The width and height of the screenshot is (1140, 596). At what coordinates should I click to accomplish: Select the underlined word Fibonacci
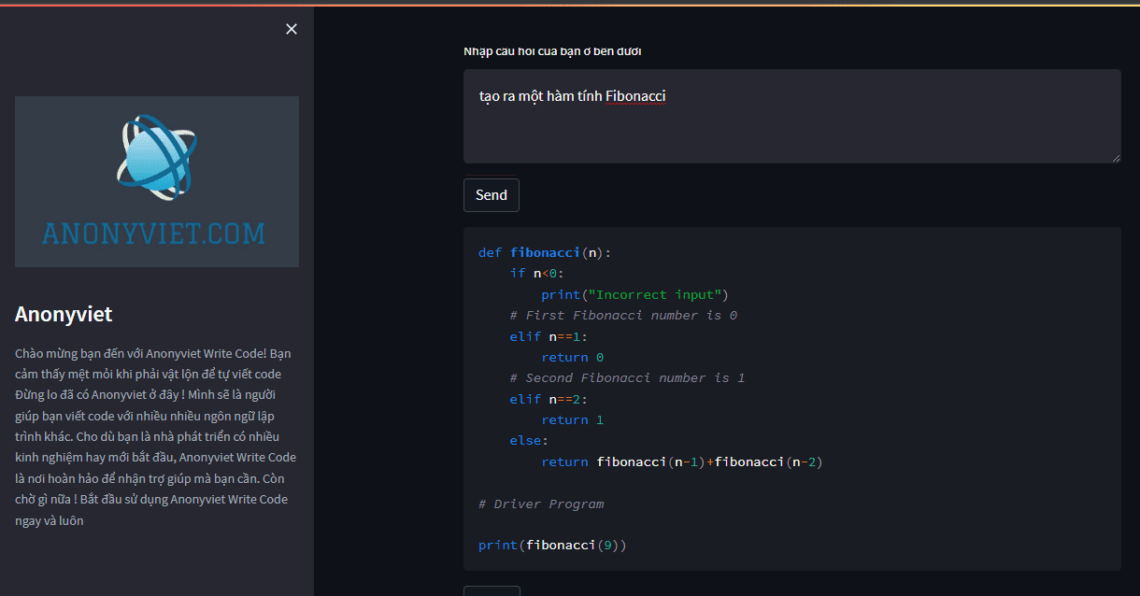[636, 95]
